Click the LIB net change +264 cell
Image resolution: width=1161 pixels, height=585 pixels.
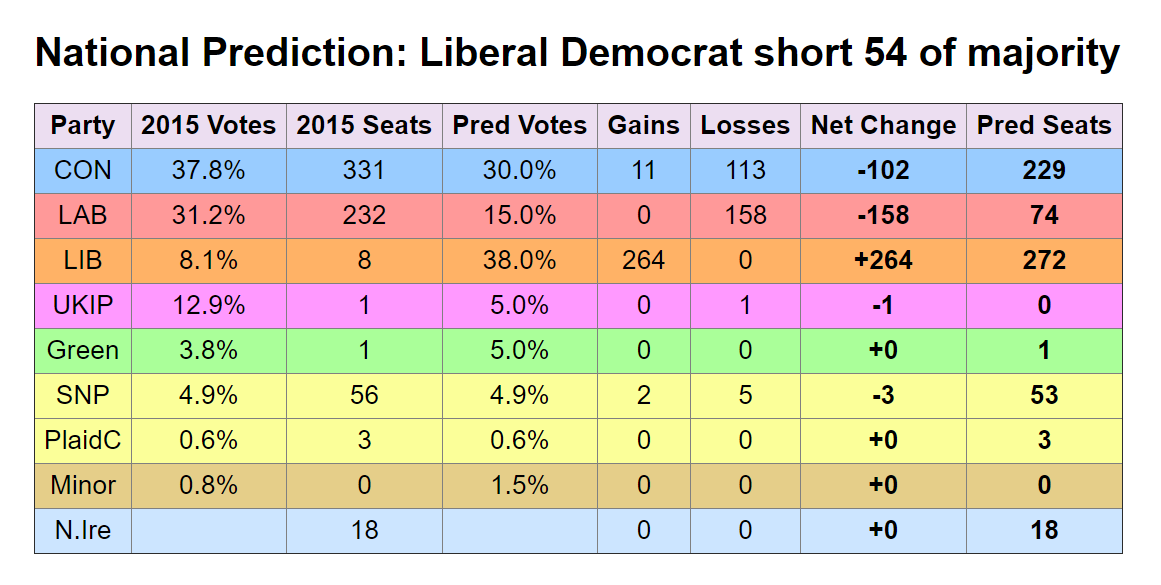click(x=883, y=261)
